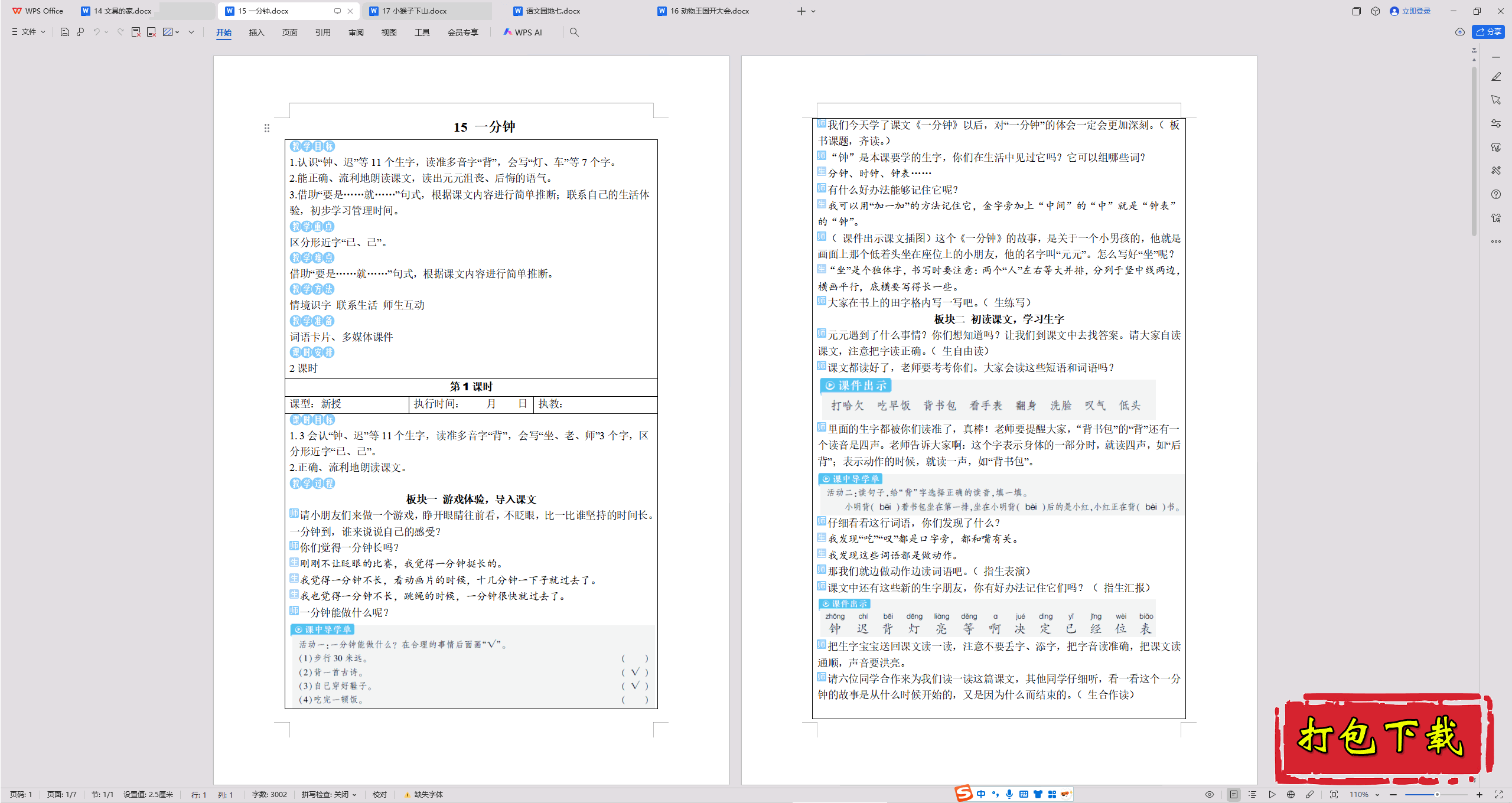Click the cube icon in title bar
The height and width of the screenshot is (803, 1512).
pos(1376,11)
